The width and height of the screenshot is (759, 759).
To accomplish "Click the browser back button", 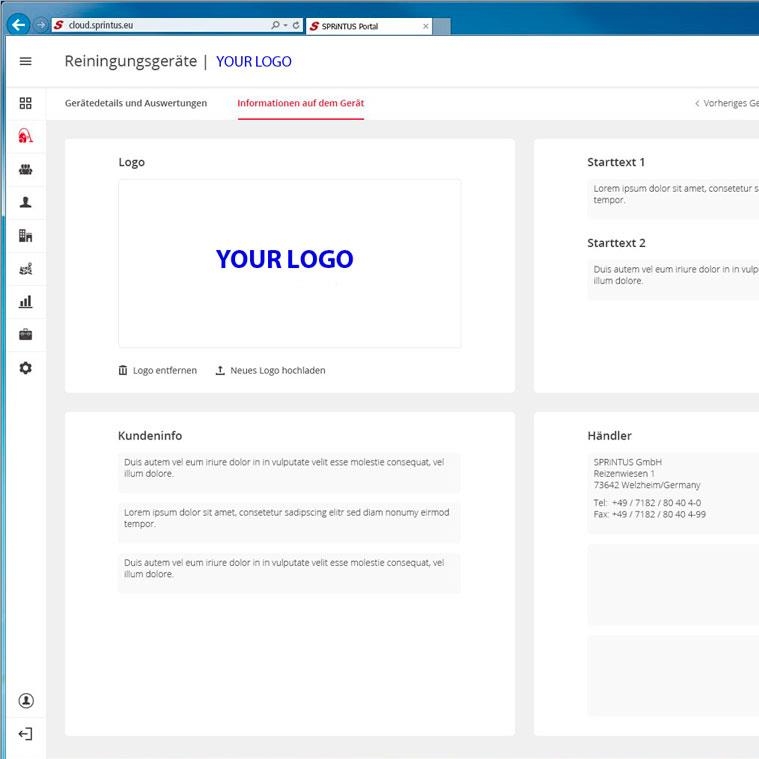I will pyautogui.click(x=18, y=25).
